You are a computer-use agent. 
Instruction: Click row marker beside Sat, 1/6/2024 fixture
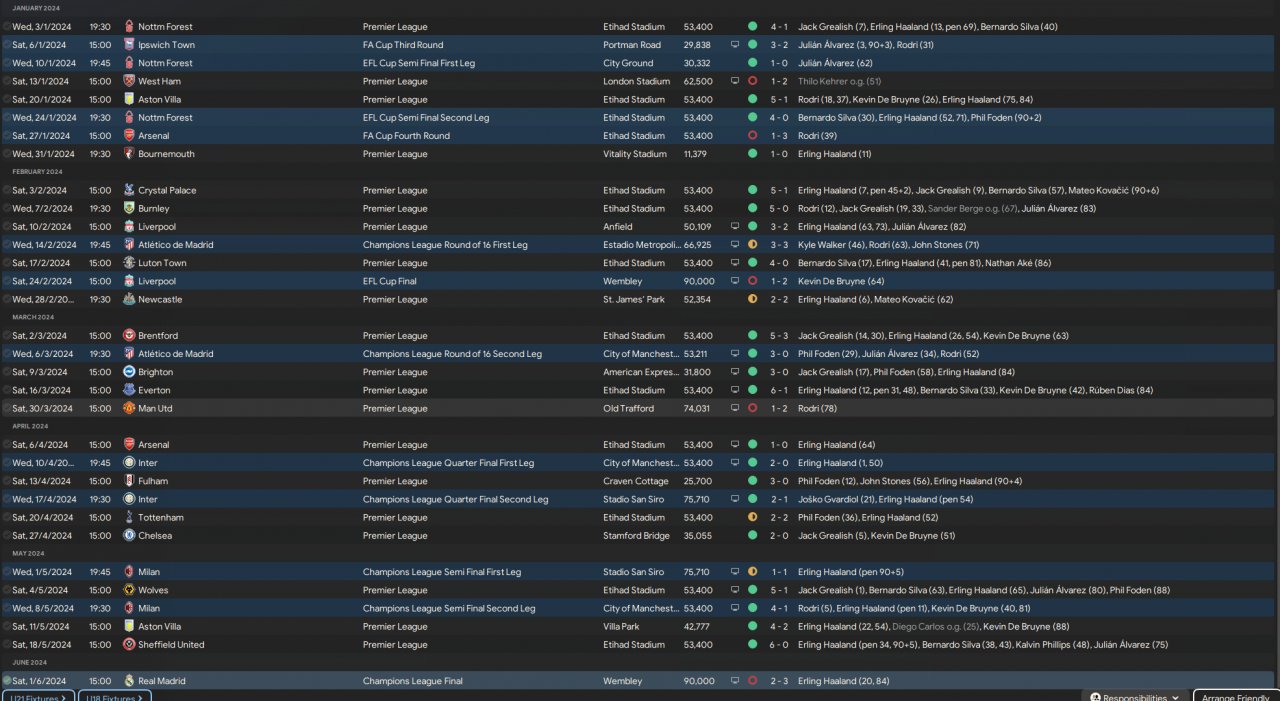pos(7,681)
